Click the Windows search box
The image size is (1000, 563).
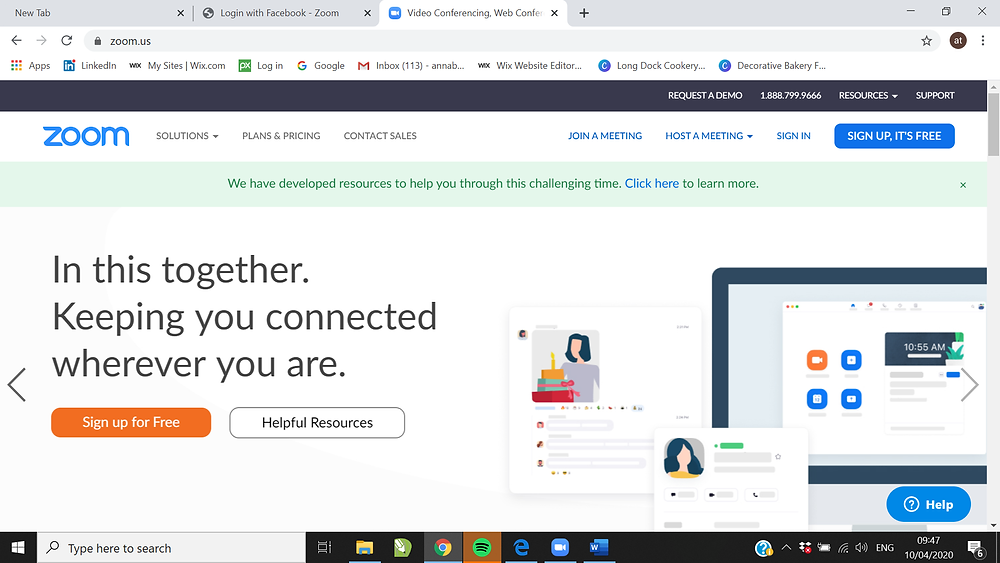pos(171,548)
